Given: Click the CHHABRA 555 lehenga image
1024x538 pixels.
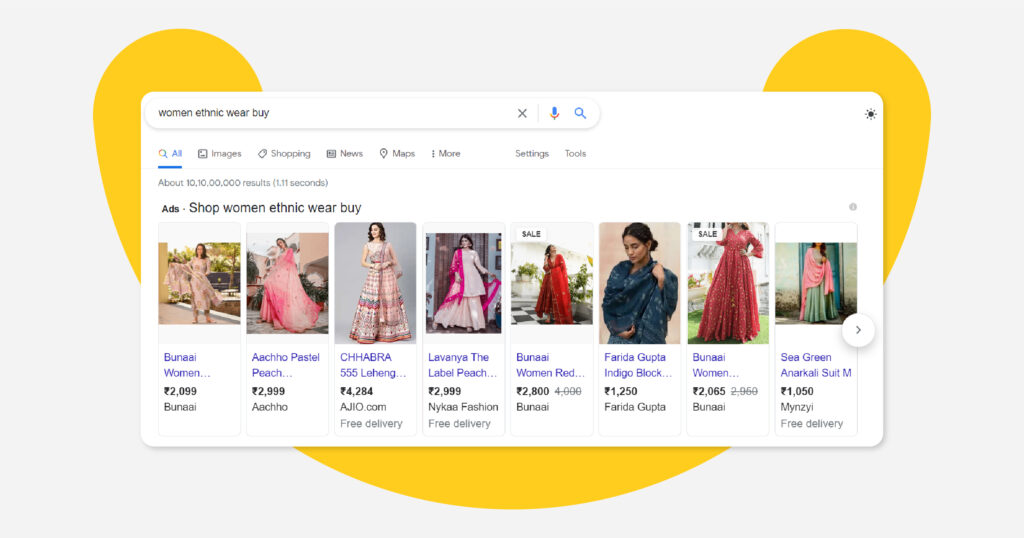Looking at the screenshot, I should pyautogui.click(x=376, y=283).
